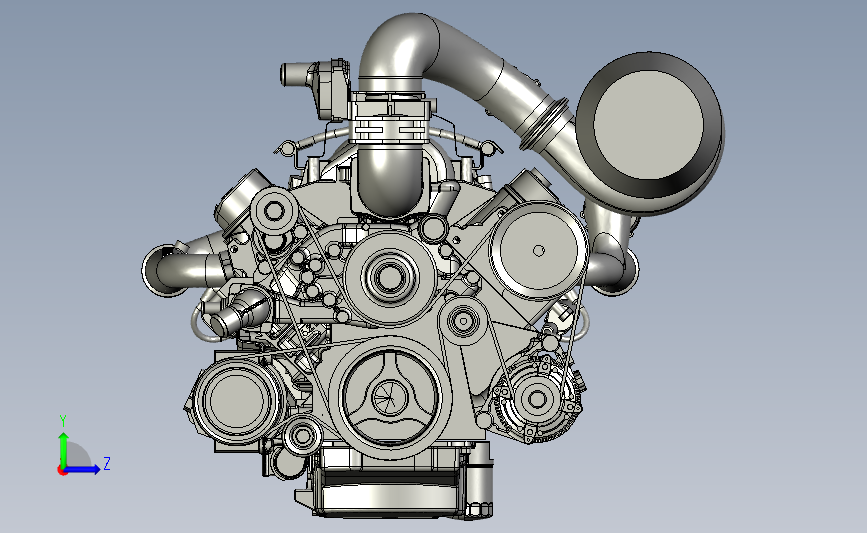This screenshot has height=533, width=867.
Task: Select the central water pump pulley
Action: 389,276
